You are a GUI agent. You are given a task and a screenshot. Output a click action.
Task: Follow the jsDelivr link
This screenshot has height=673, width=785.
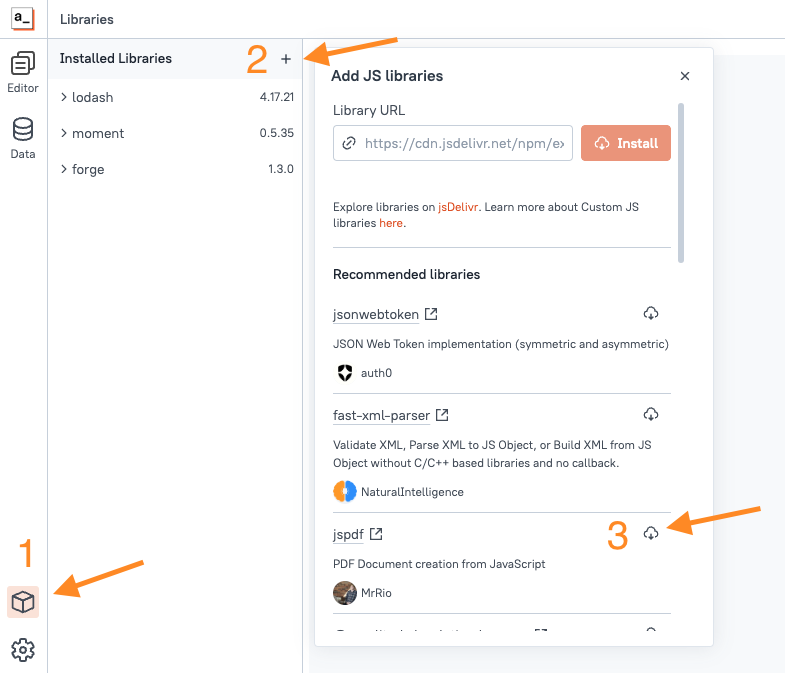click(x=458, y=207)
